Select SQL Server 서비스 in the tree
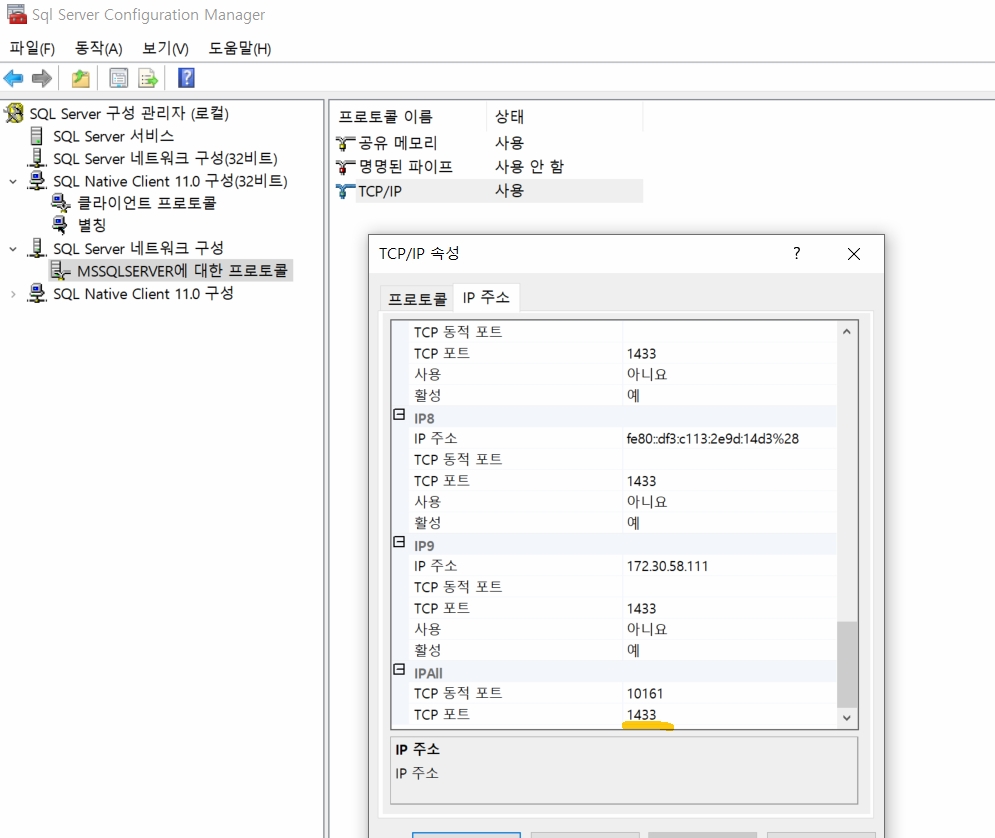 pyautogui.click(x=113, y=136)
